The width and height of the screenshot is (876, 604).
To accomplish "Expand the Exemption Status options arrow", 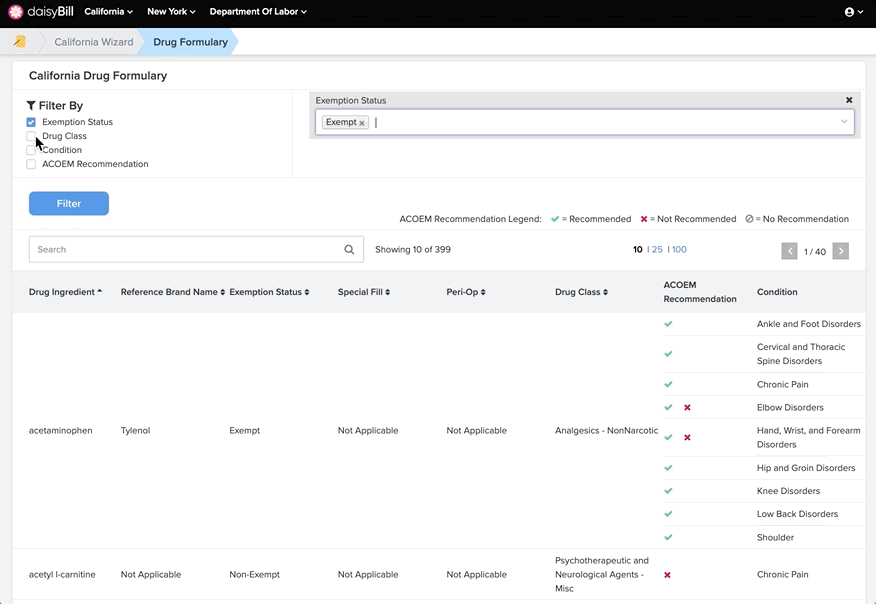I will (x=844, y=122).
